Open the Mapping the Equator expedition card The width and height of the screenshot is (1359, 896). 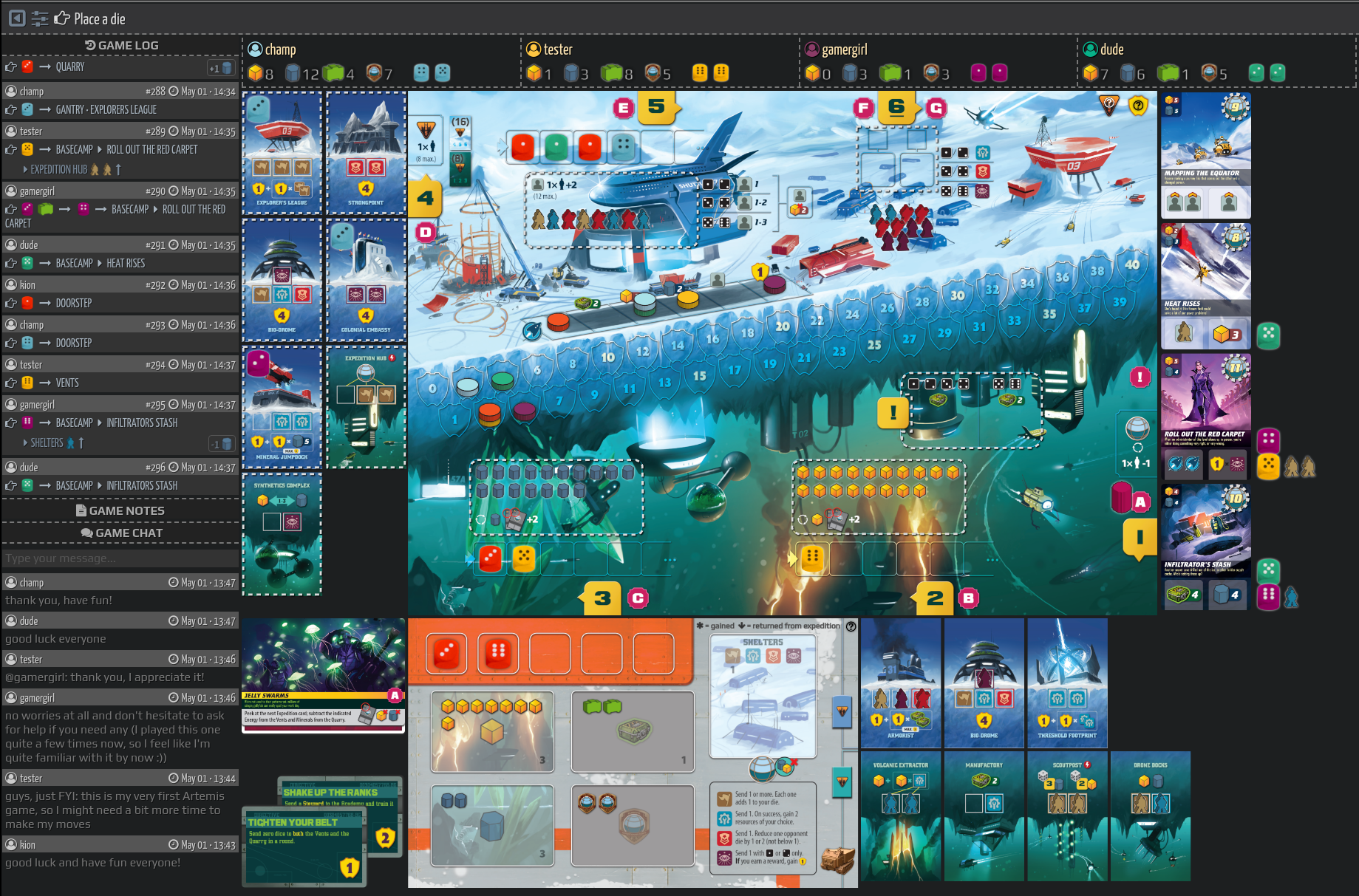pyautogui.click(x=1206, y=156)
